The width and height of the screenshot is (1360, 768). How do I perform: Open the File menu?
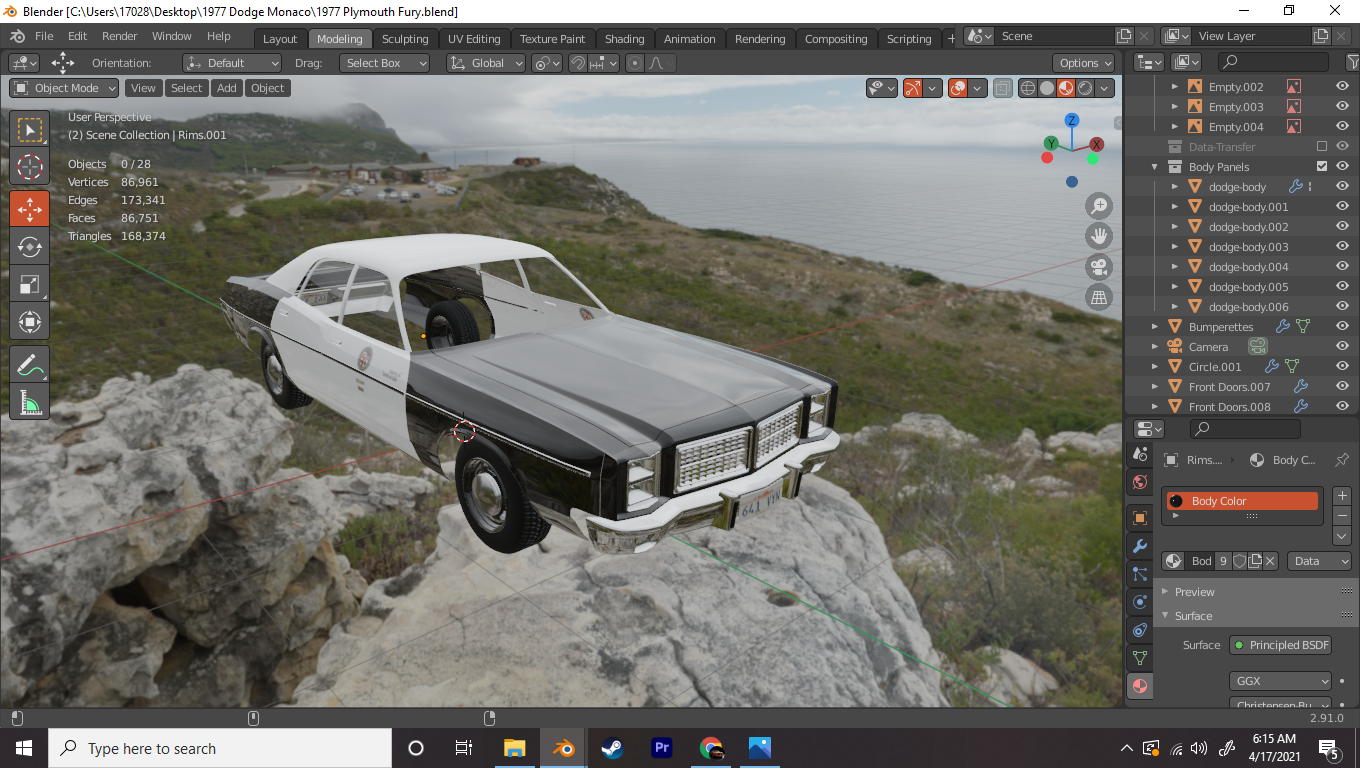click(44, 36)
